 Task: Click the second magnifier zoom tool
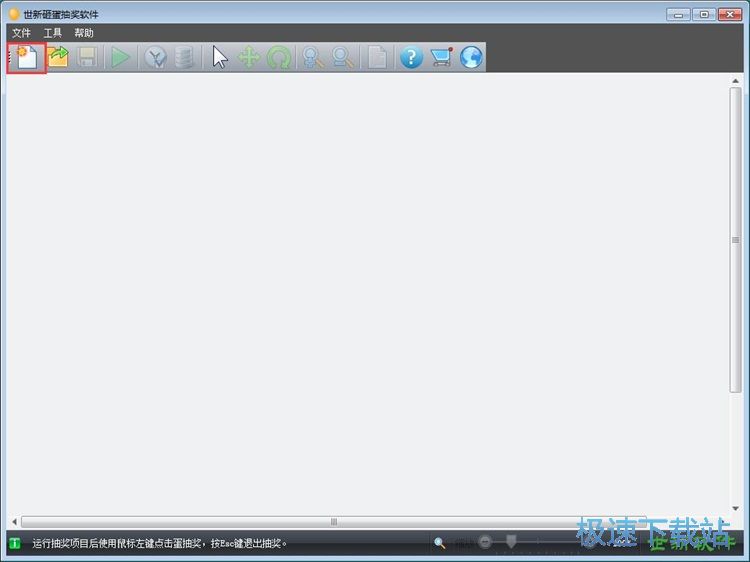[x=342, y=57]
